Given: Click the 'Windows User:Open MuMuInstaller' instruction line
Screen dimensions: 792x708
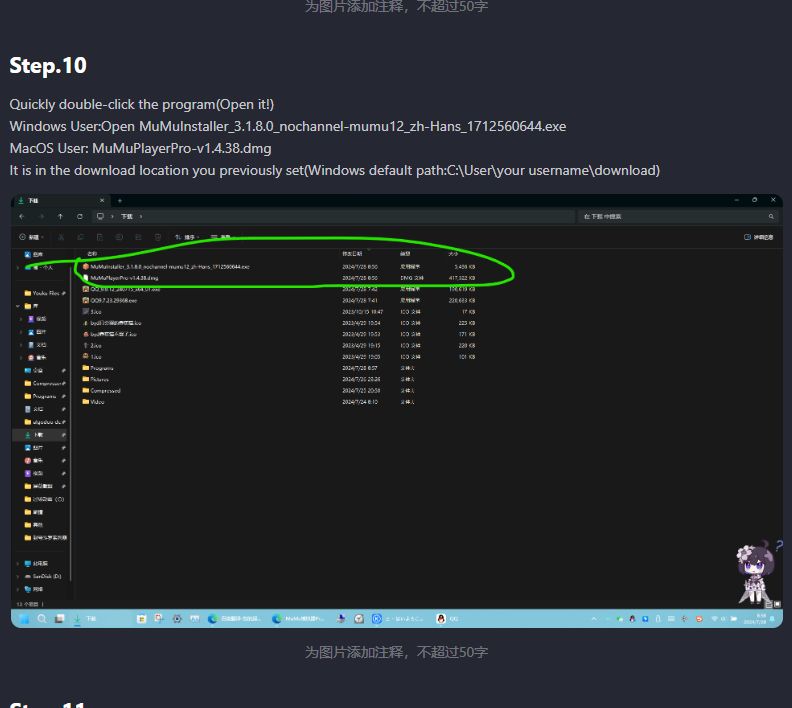Looking at the screenshot, I should [287, 126].
